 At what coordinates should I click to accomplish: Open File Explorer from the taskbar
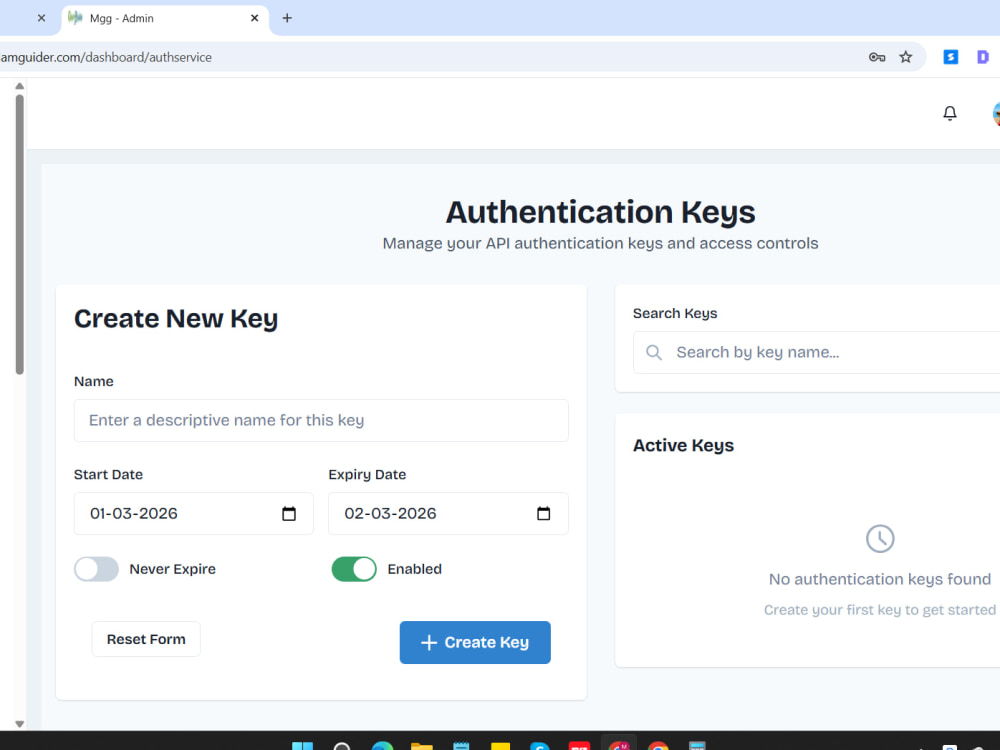click(422, 746)
